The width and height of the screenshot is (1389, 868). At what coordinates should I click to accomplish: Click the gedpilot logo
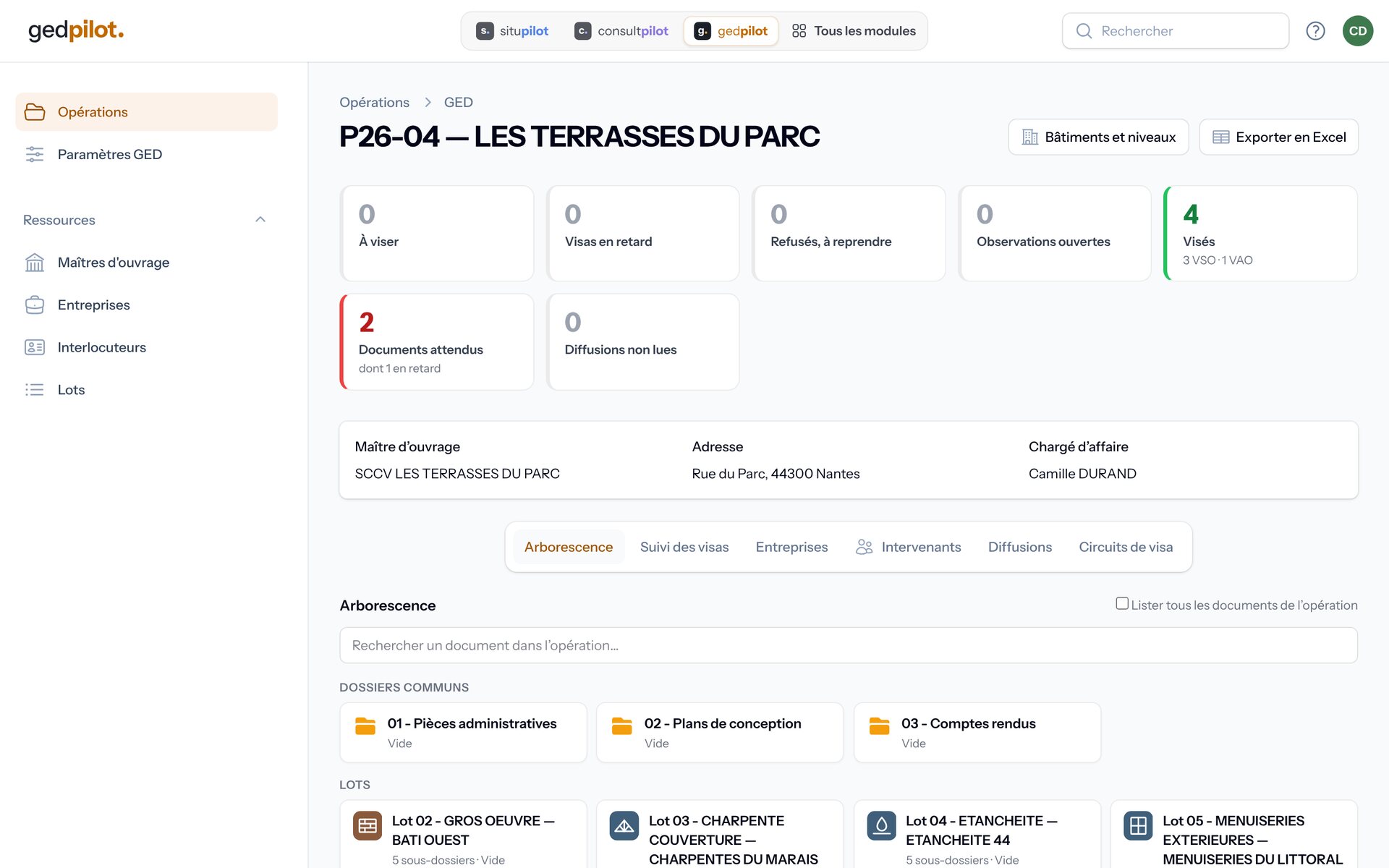click(x=76, y=30)
